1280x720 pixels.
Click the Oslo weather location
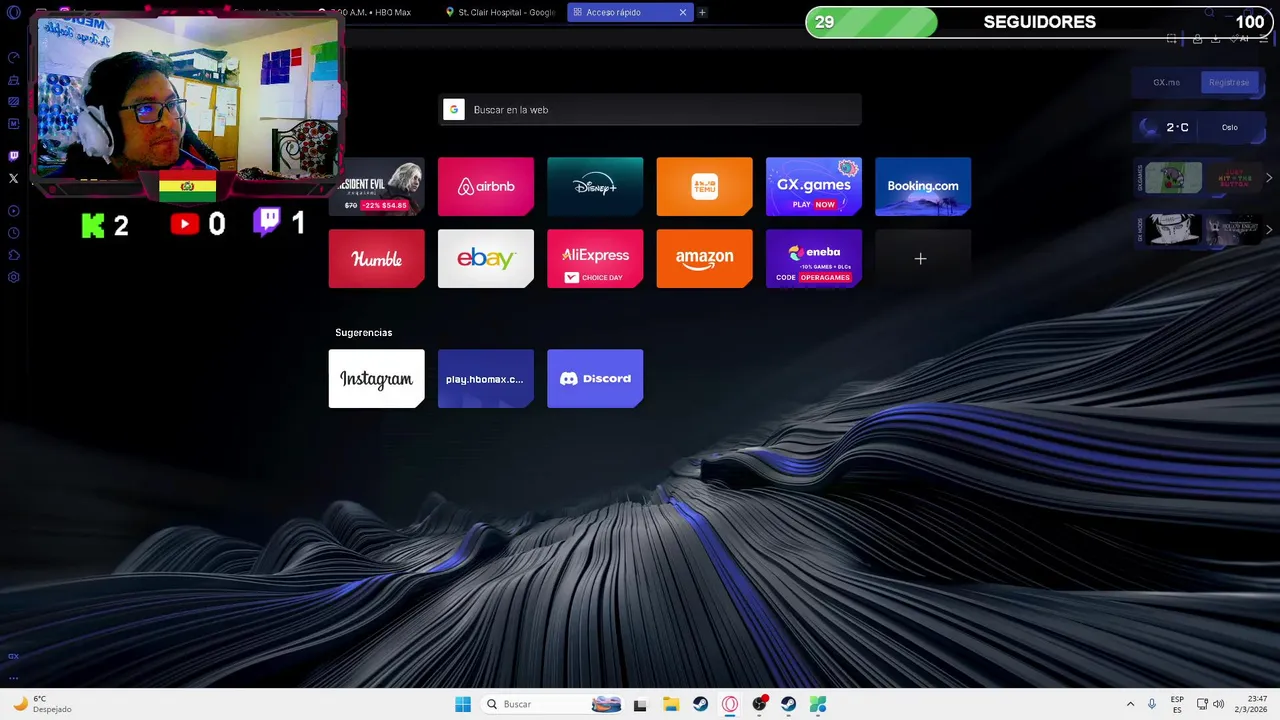tap(1230, 127)
